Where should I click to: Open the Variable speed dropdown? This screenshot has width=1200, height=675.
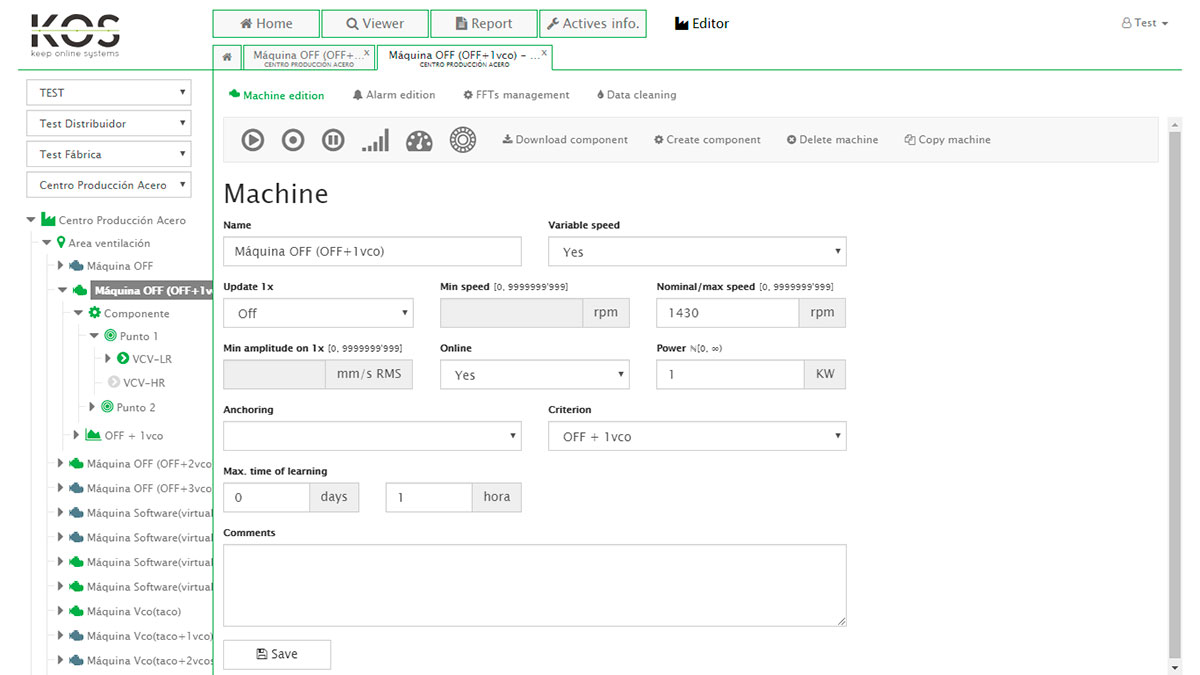coord(697,252)
